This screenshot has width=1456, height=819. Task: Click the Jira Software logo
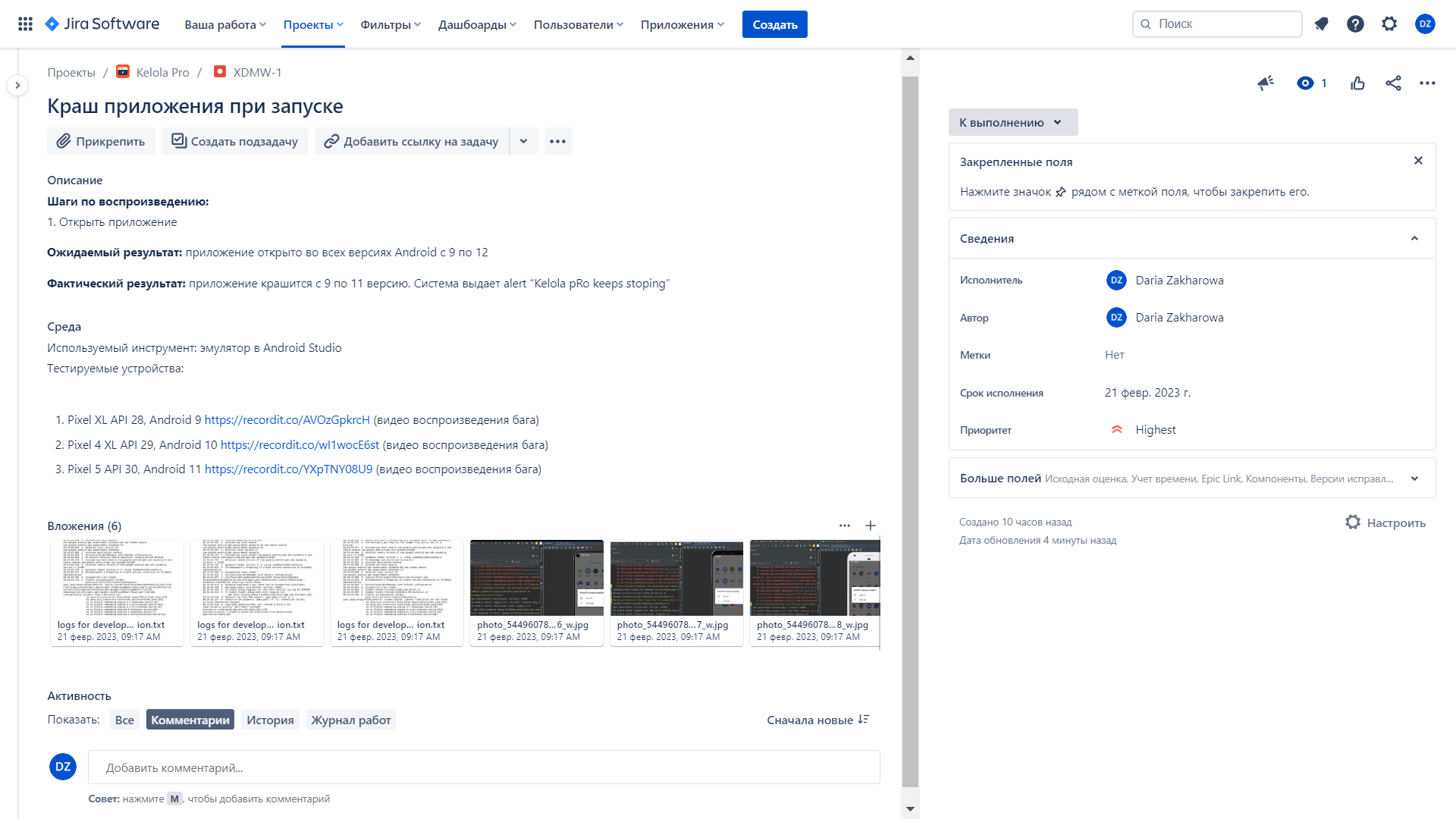102,24
